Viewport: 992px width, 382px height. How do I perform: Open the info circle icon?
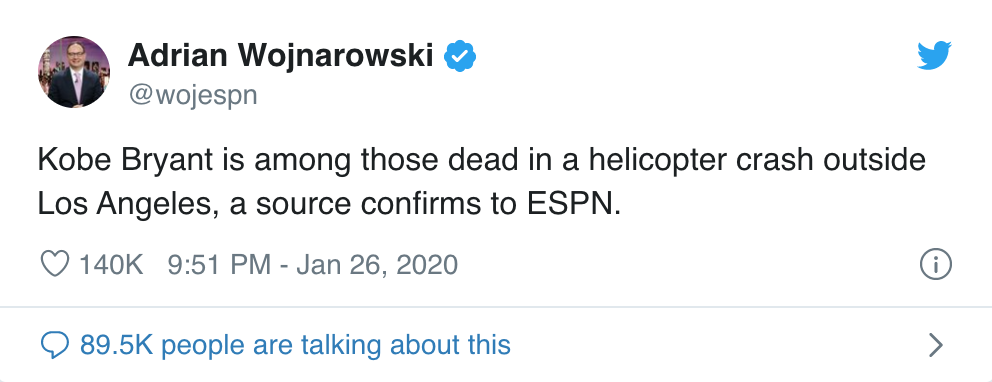pos(935,264)
